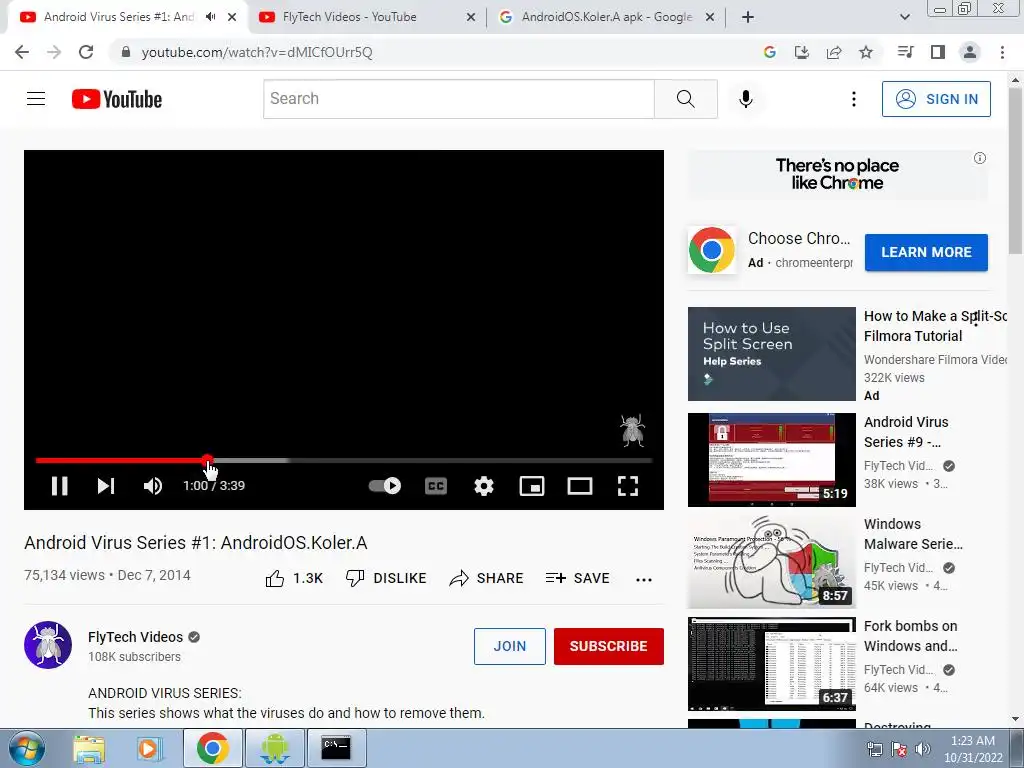Screen dimensions: 1024x768
Task: Toggle the autoplay switch in player
Action: point(385,486)
